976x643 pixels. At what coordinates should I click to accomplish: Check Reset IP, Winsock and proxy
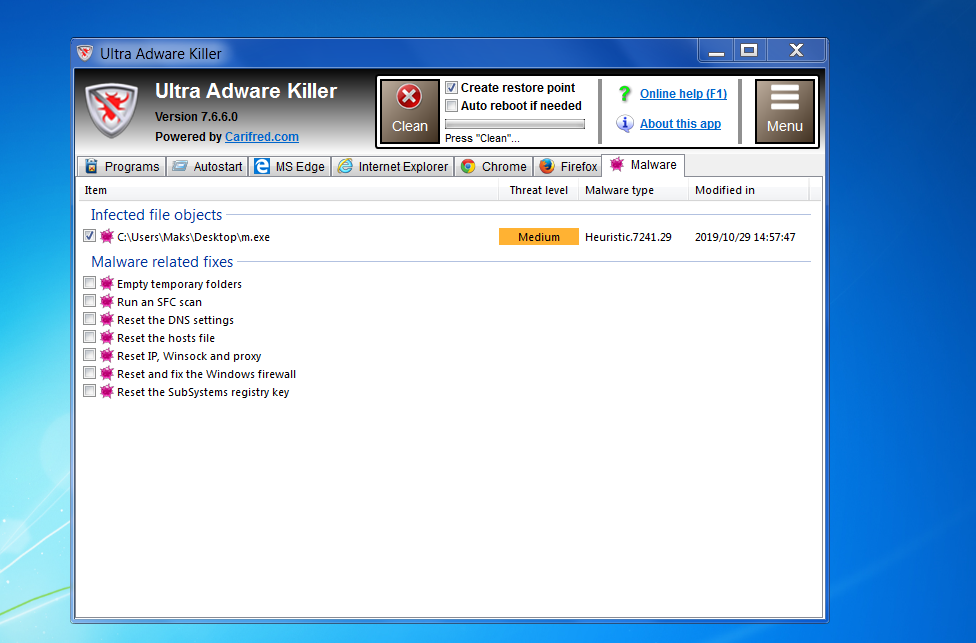[x=89, y=355]
